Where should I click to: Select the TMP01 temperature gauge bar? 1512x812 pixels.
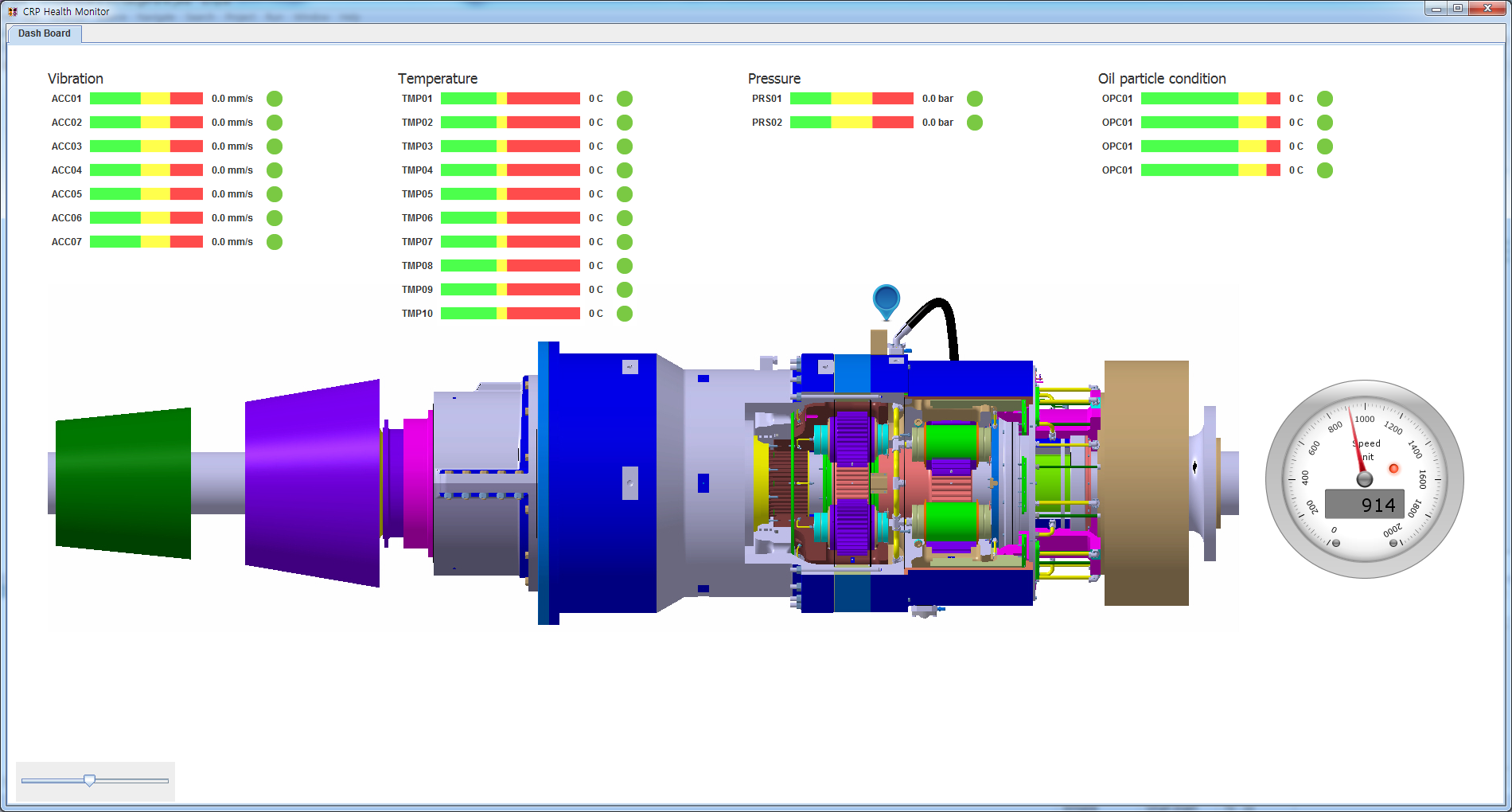(510, 99)
